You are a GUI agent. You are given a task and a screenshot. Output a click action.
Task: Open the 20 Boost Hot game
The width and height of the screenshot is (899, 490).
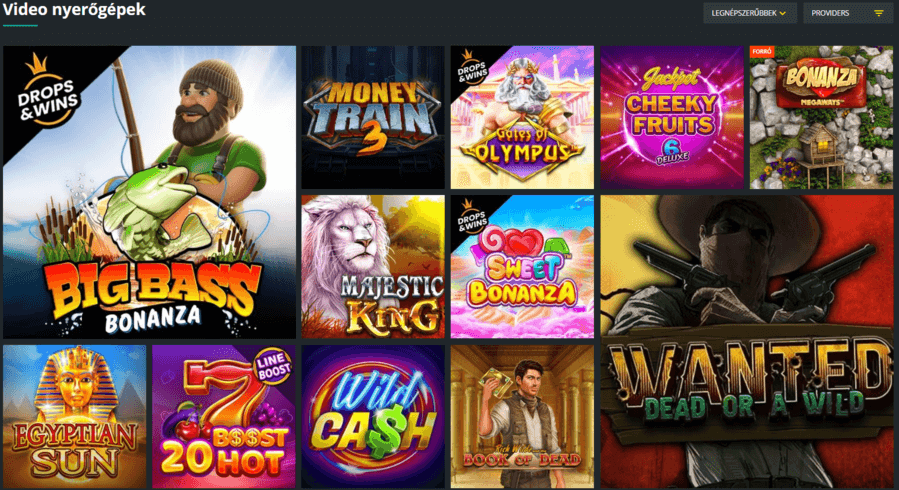tap(224, 417)
